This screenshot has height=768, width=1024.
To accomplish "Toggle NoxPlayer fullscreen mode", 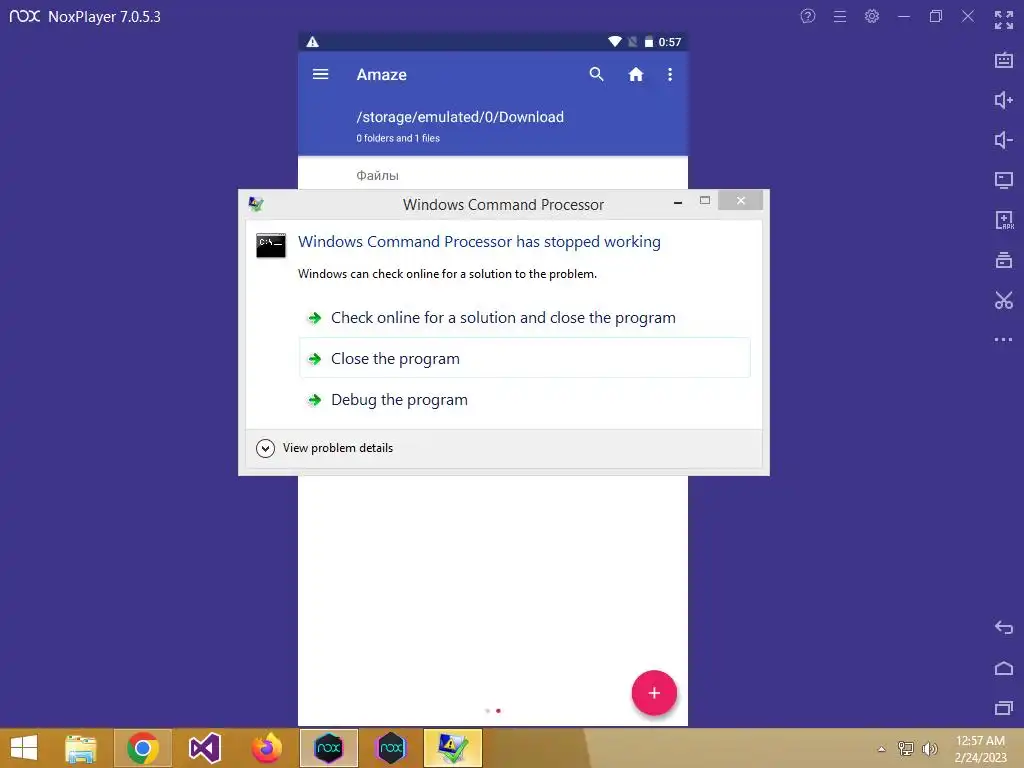I will (1004, 20).
